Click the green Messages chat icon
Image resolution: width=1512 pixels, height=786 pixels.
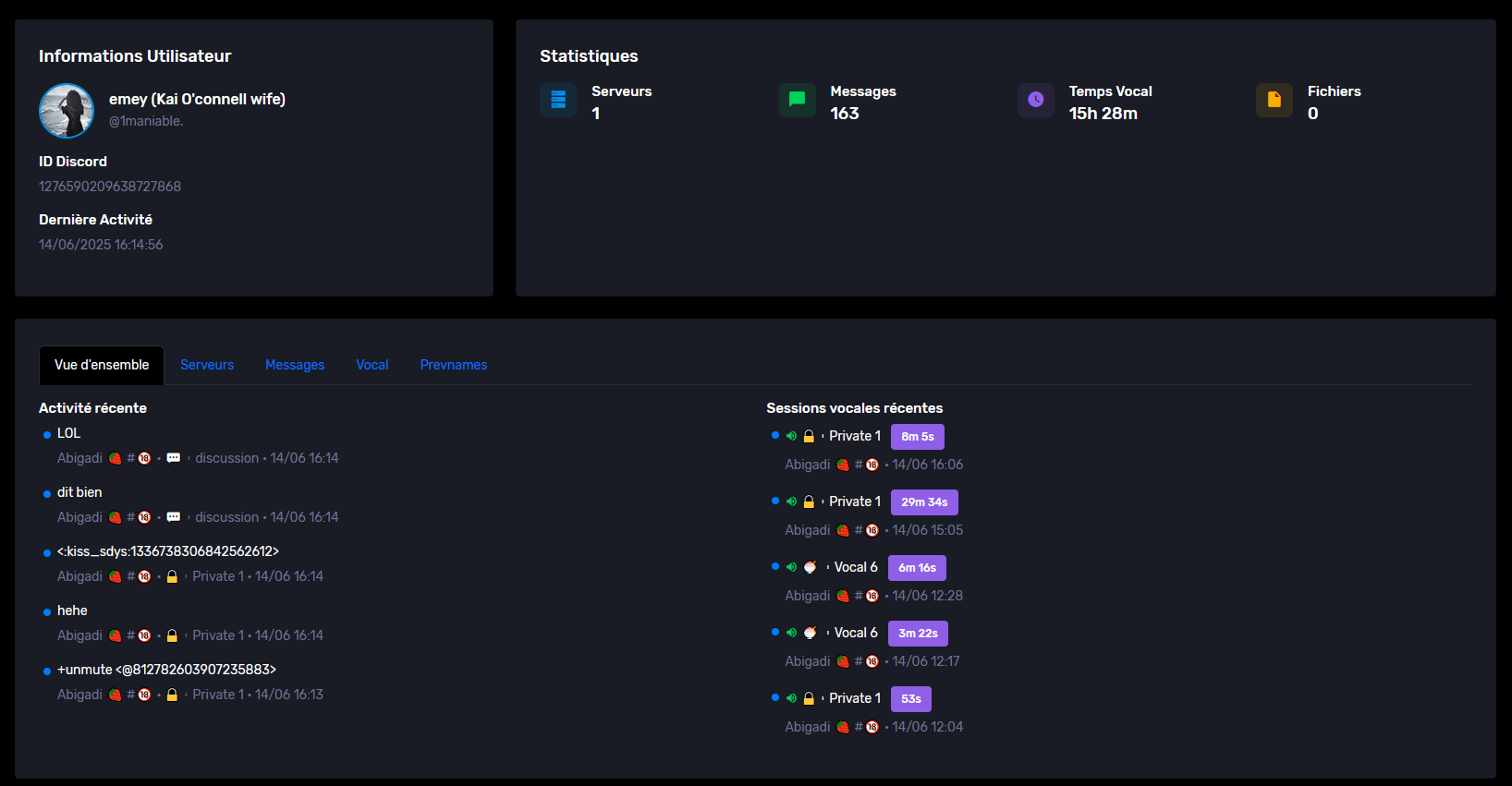click(797, 100)
